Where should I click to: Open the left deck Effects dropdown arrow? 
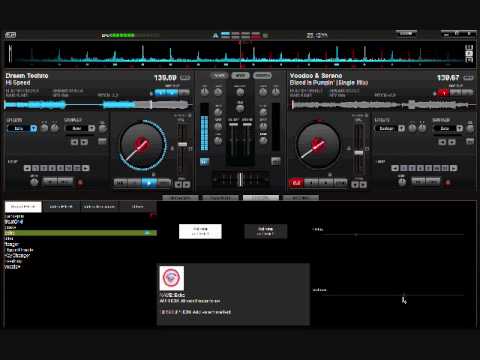[x=34, y=128]
